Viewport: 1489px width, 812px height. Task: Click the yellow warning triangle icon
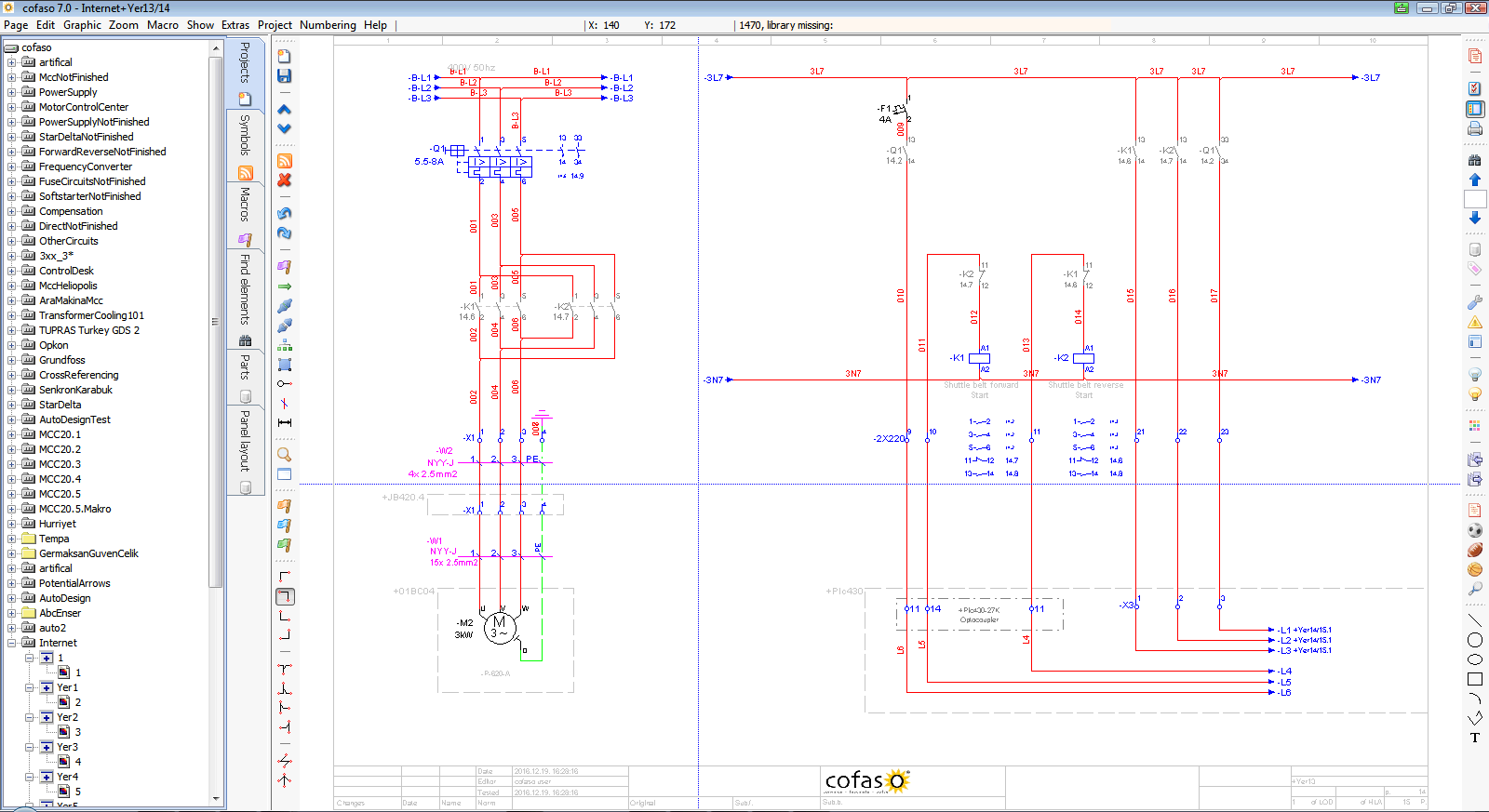pos(1475,323)
